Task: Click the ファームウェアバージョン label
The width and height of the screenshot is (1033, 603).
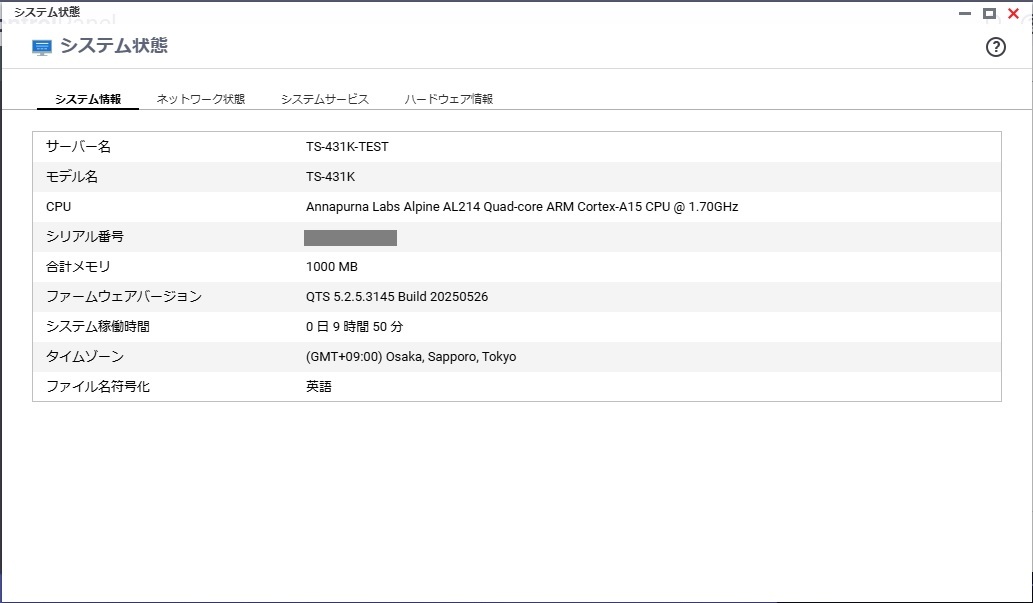Action: point(124,297)
